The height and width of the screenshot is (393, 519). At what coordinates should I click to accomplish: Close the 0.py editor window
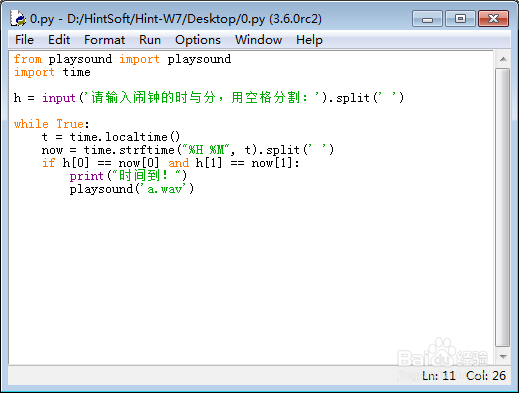pyautogui.click(x=493, y=18)
